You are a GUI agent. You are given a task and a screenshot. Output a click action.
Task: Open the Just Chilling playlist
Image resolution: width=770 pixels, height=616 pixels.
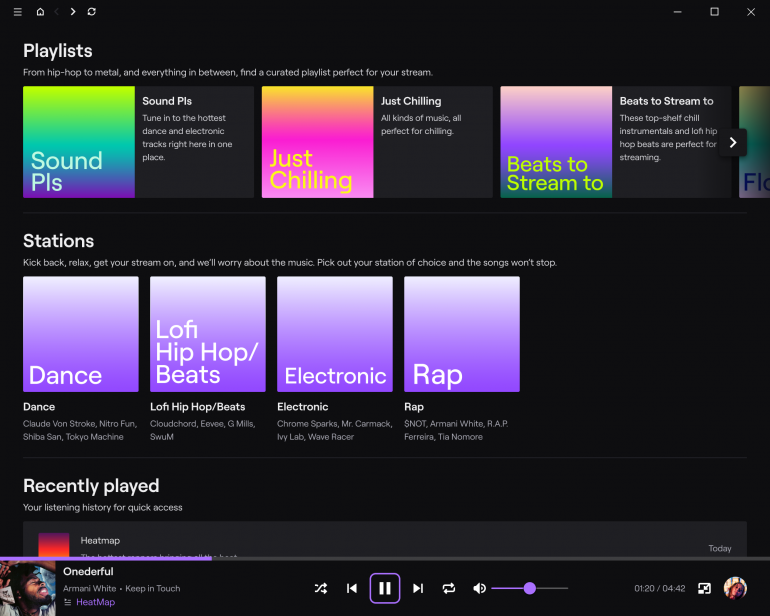(317, 142)
